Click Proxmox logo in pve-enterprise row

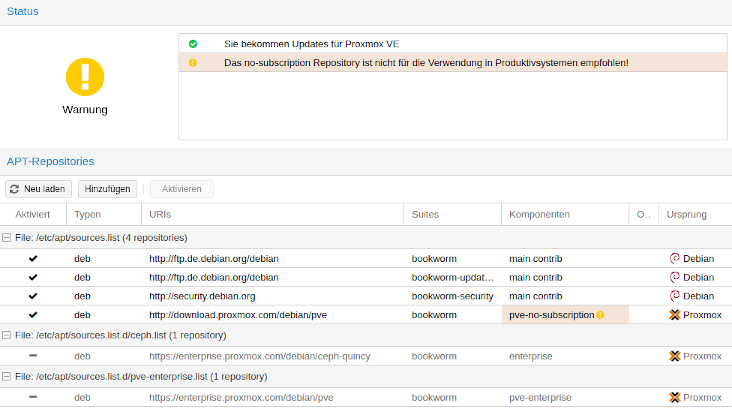tap(675, 397)
